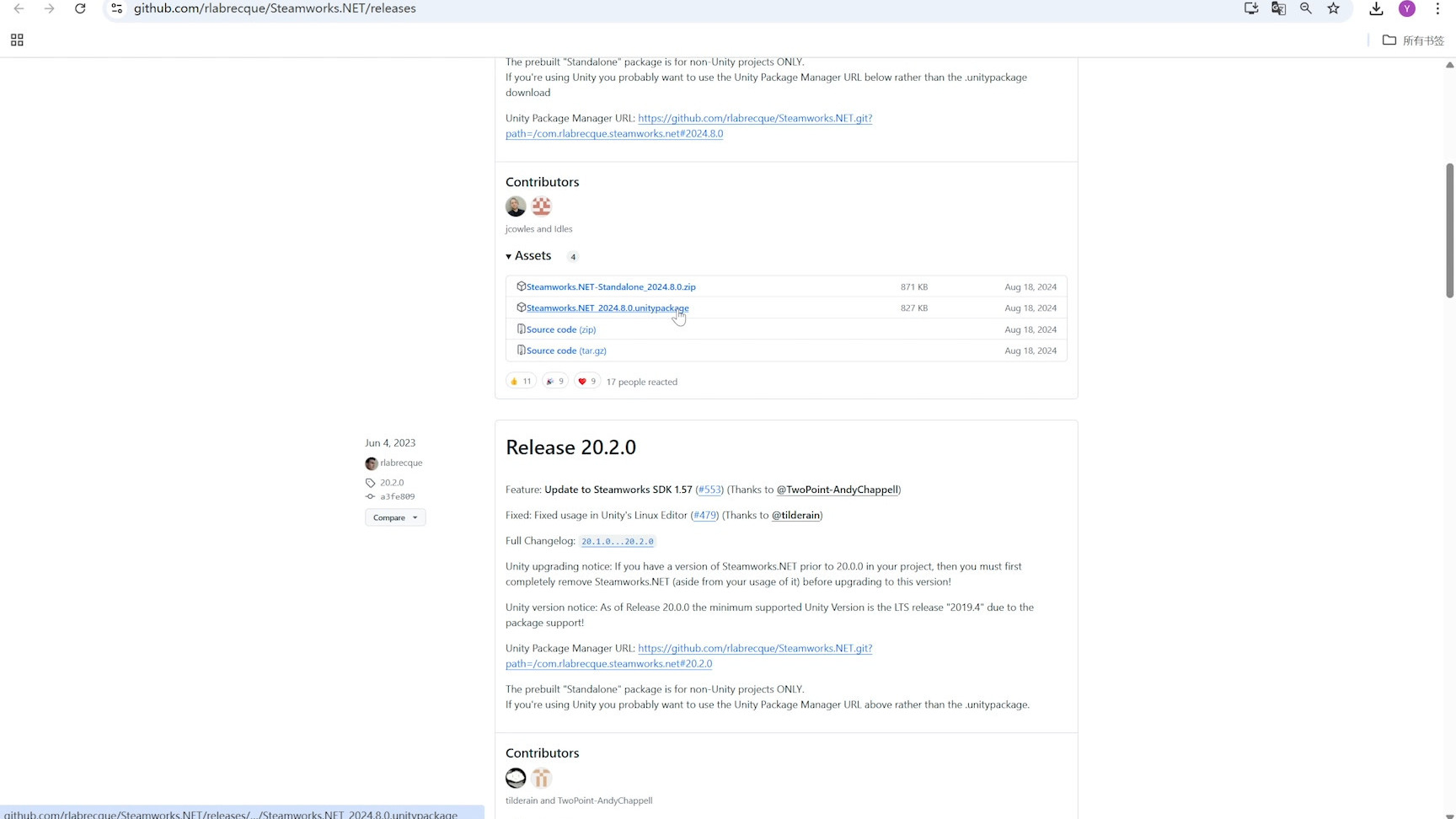Open the 所有书签 bookmarks folder
1456x819 pixels.
[x=1414, y=40]
